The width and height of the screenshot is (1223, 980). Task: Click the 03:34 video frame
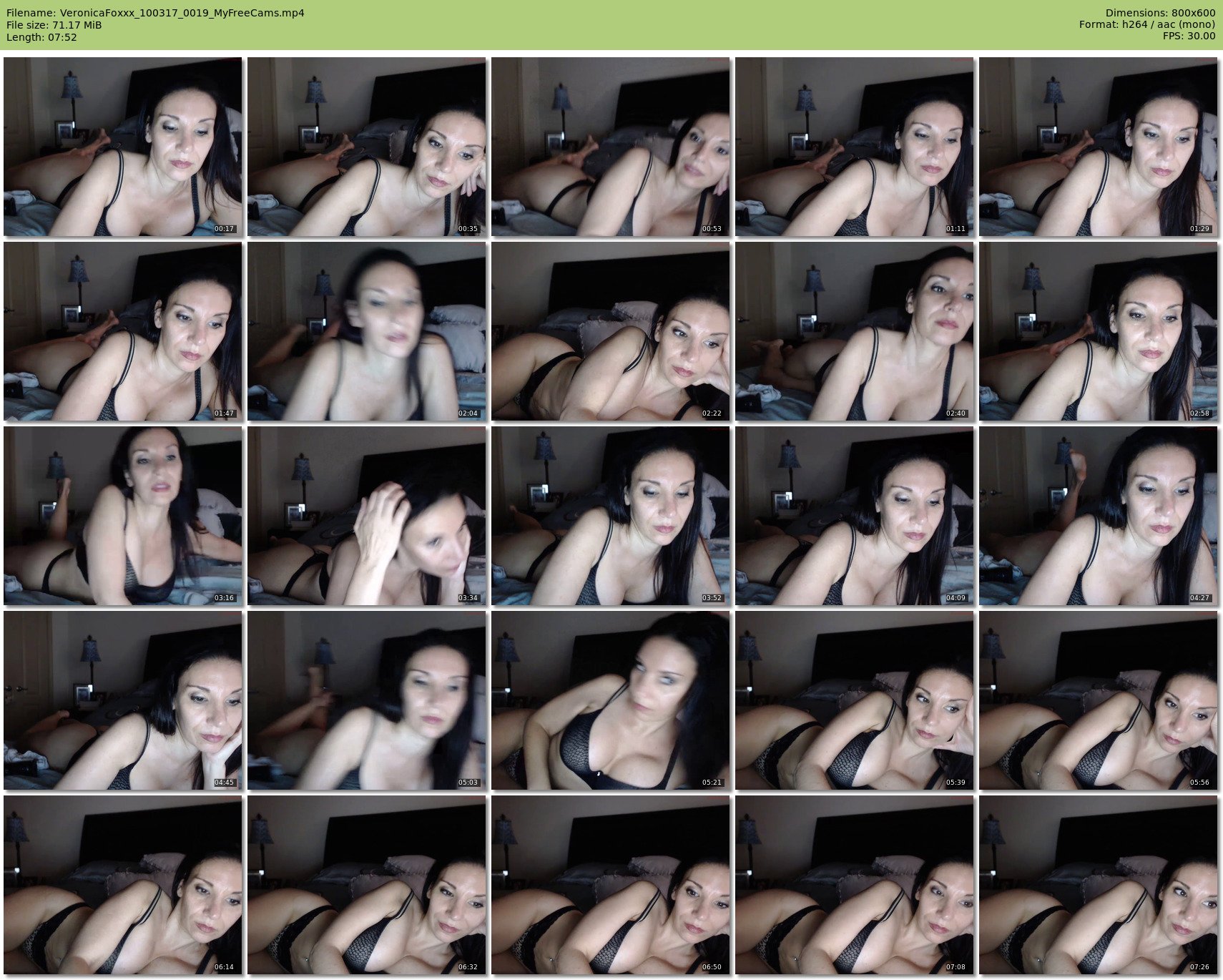(367, 516)
